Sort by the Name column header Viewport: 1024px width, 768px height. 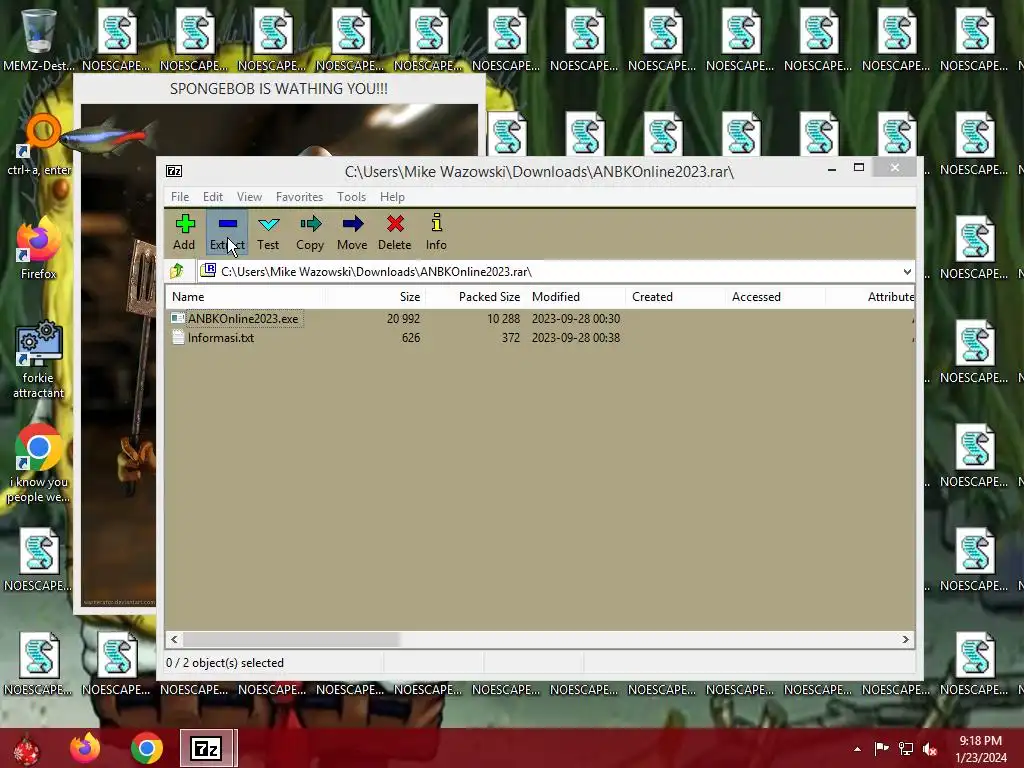pyautogui.click(x=246, y=296)
